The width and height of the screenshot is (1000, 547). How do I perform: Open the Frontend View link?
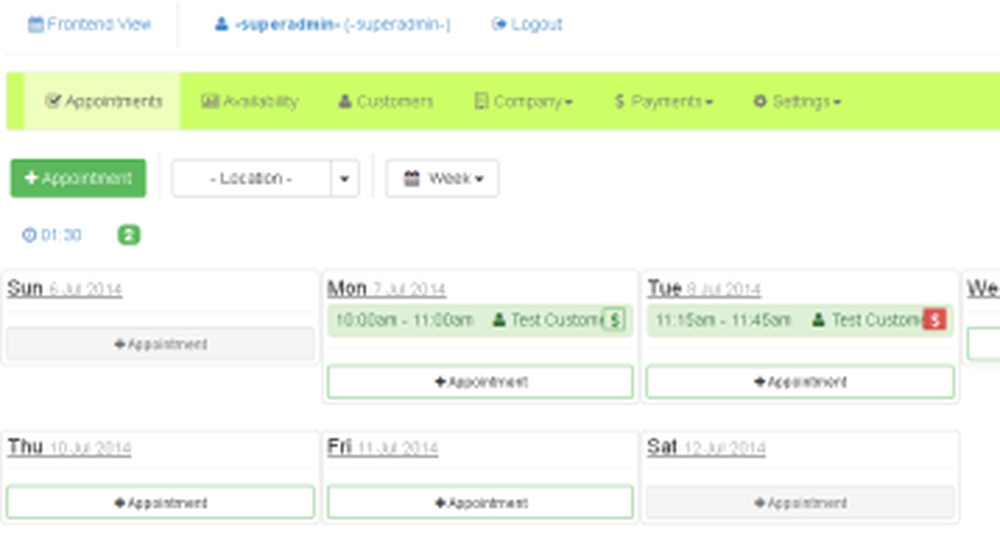tap(89, 24)
